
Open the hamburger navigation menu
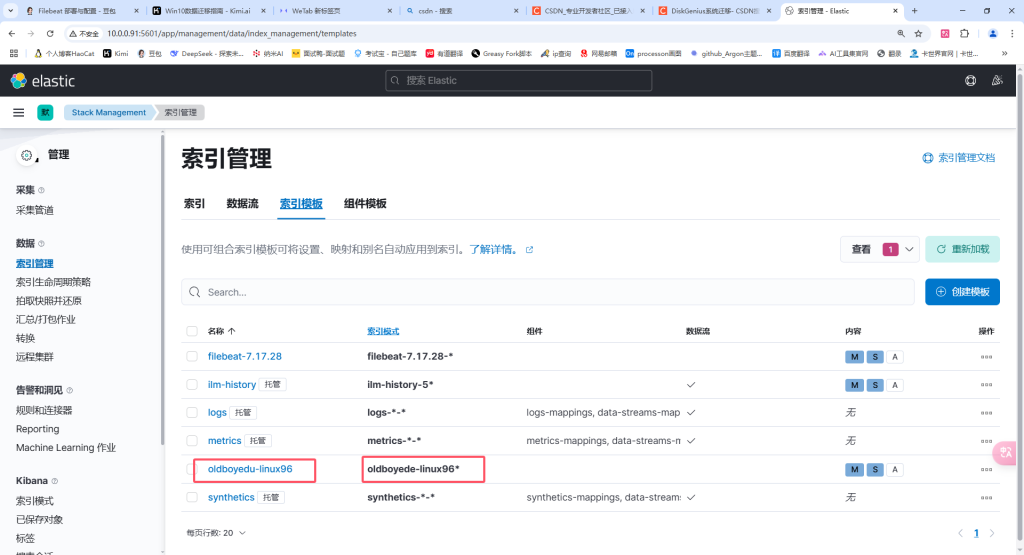18,113
